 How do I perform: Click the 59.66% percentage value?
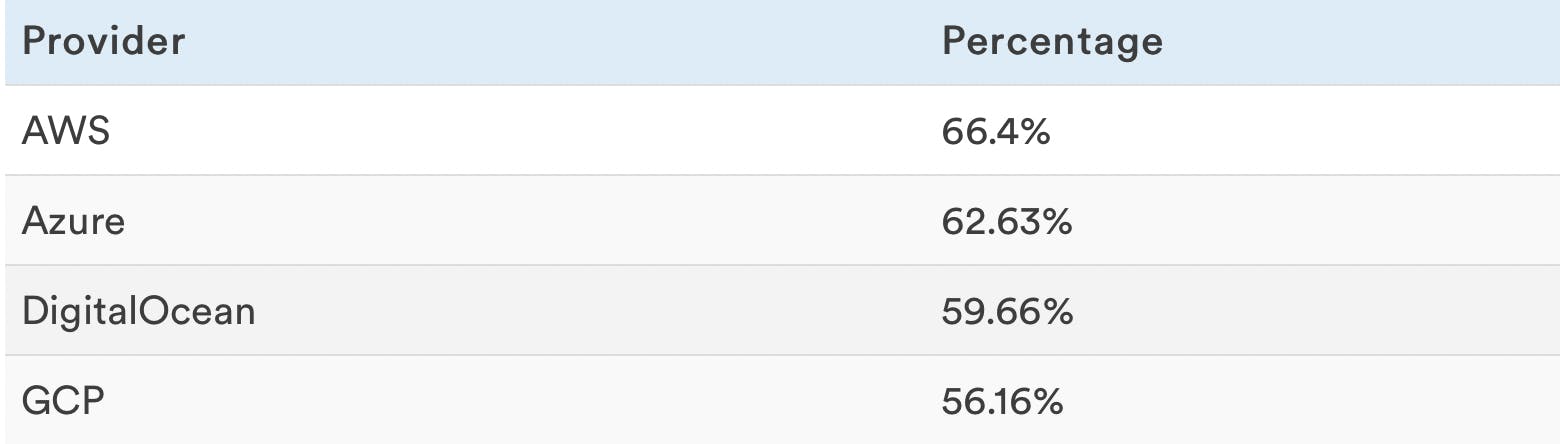point(1007,311)
